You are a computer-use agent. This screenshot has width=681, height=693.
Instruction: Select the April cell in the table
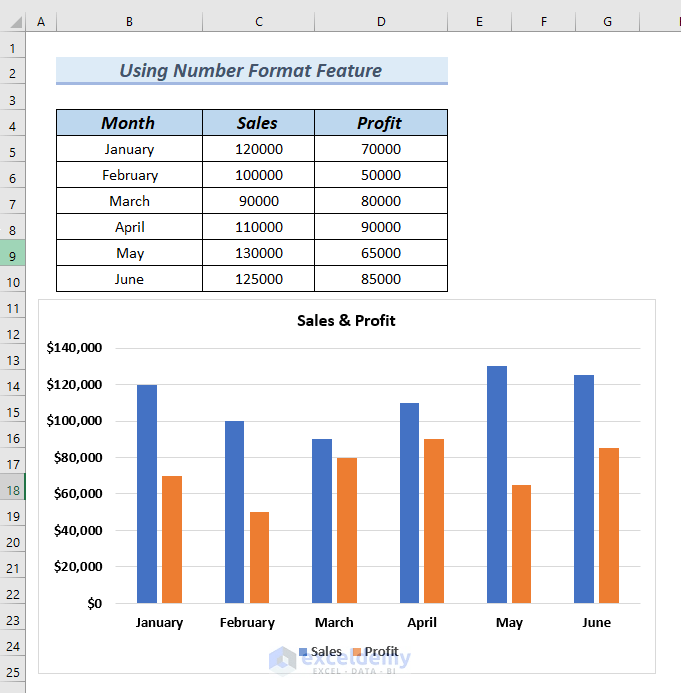129,227
